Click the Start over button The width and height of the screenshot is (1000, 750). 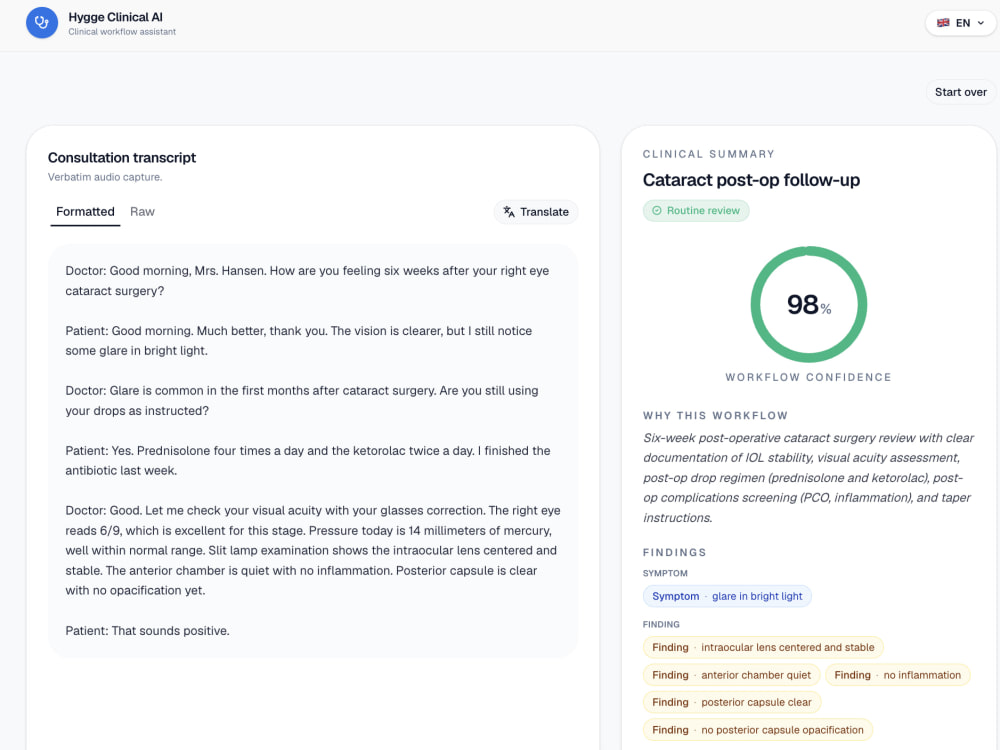coord(960,92)
